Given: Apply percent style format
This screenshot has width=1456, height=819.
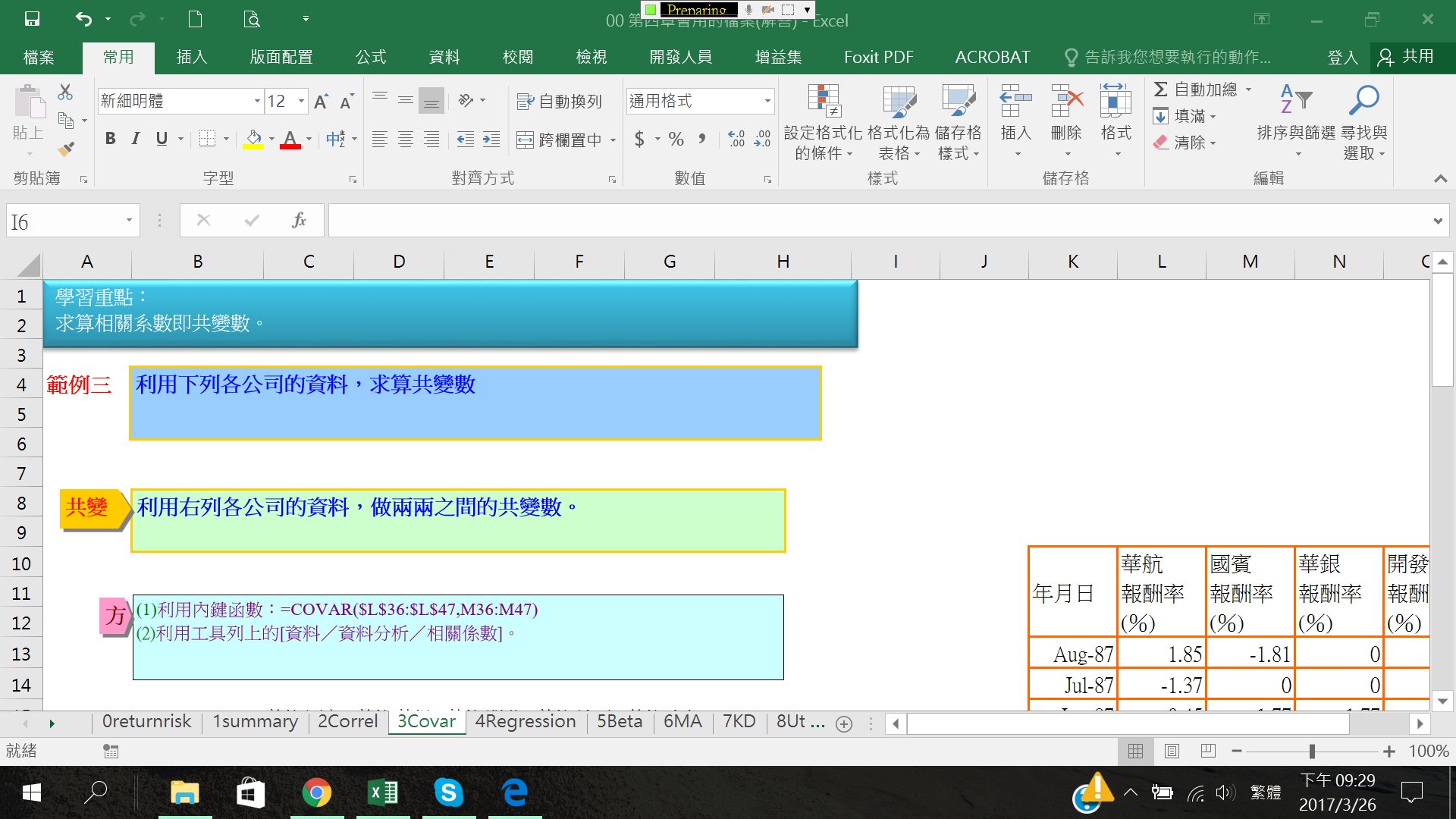Looking at the screenshot, I should [x=676, y=139].
